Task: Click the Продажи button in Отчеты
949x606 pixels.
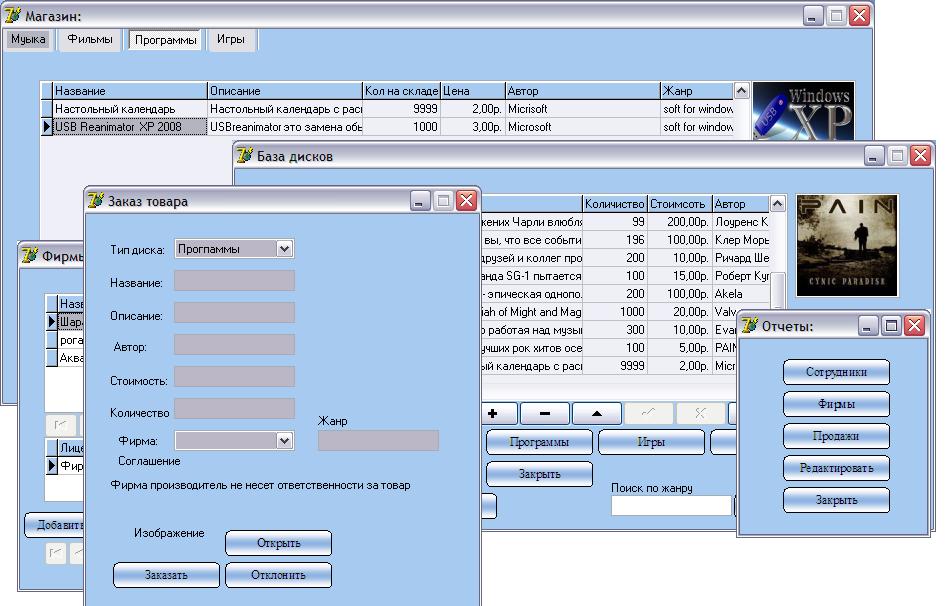Action: point(836,436)
